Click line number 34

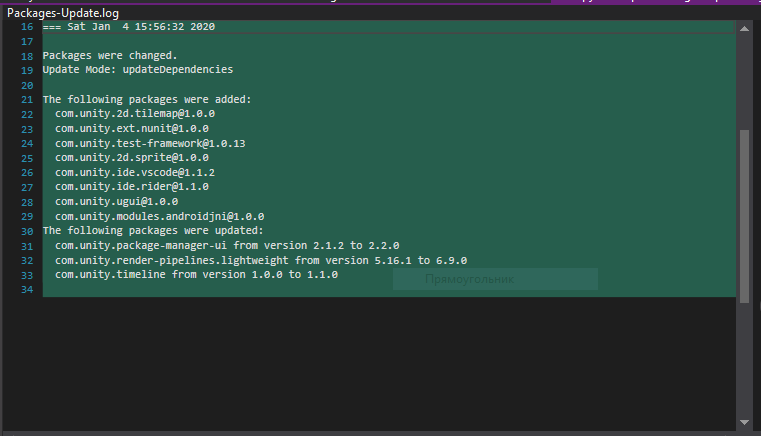pos(27,290)
